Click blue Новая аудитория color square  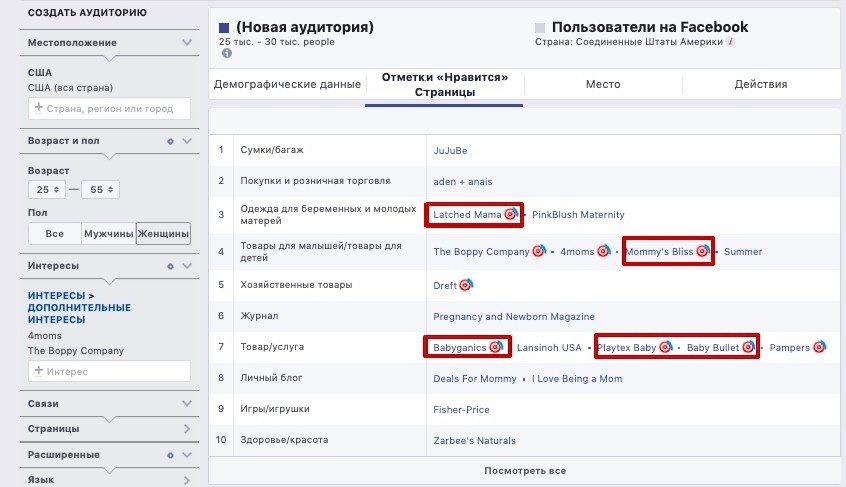click(224, 28)
